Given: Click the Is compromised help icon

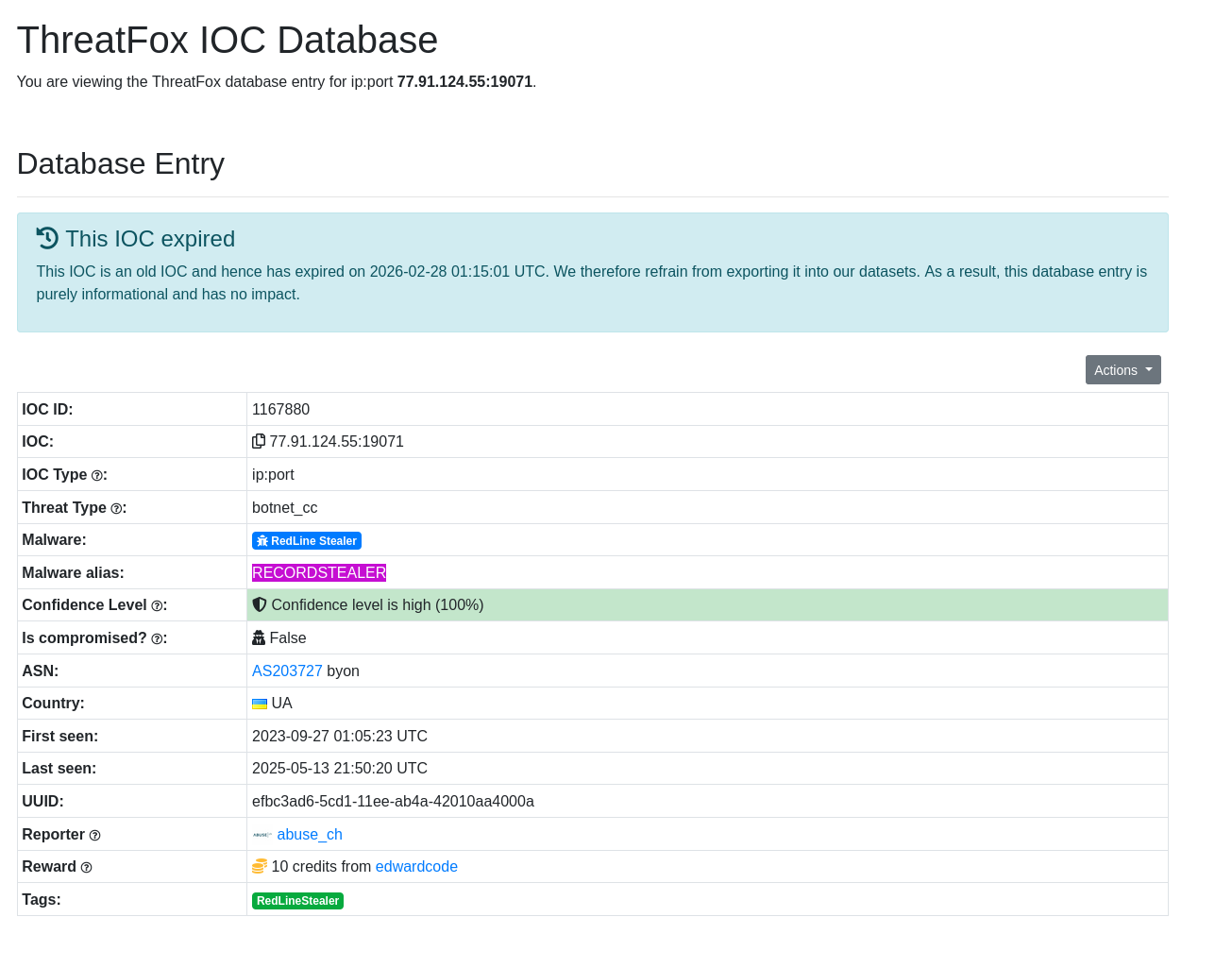Looking at the screenshot, I should [x=157, y=639].
